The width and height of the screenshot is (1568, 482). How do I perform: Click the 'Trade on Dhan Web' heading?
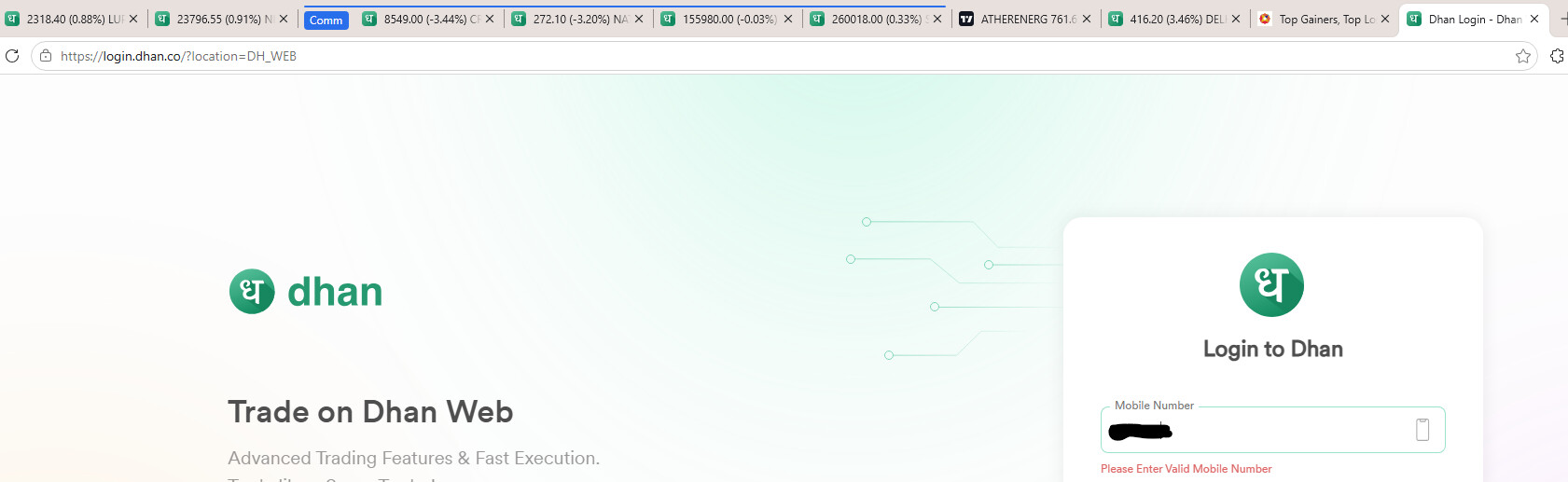(x=370, y=412)
